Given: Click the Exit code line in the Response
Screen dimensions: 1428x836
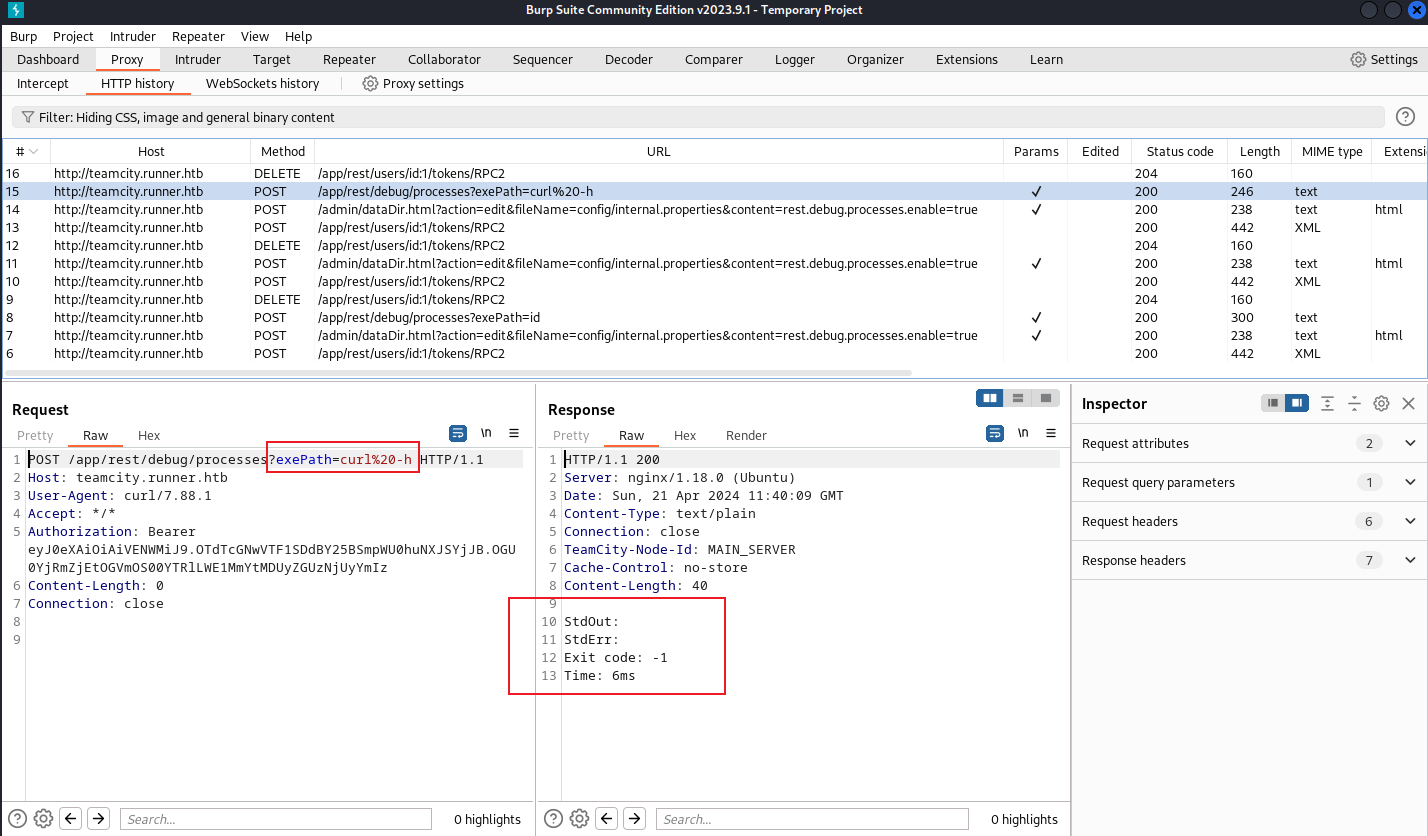Looking at the screenshot, I should [x=615, y=657].
